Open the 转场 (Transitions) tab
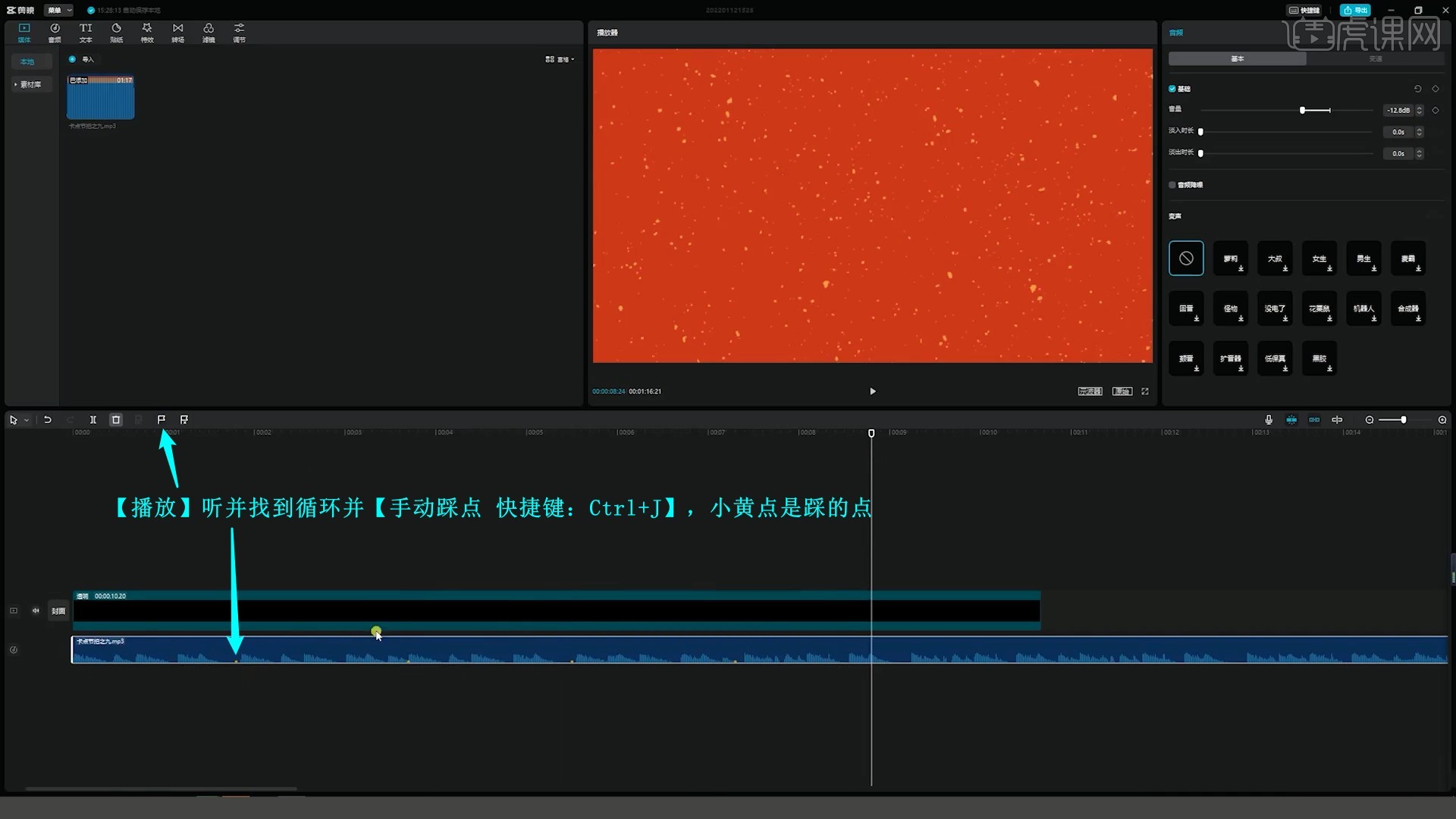This screenshot has width=1456, height=819. (177, 33)
